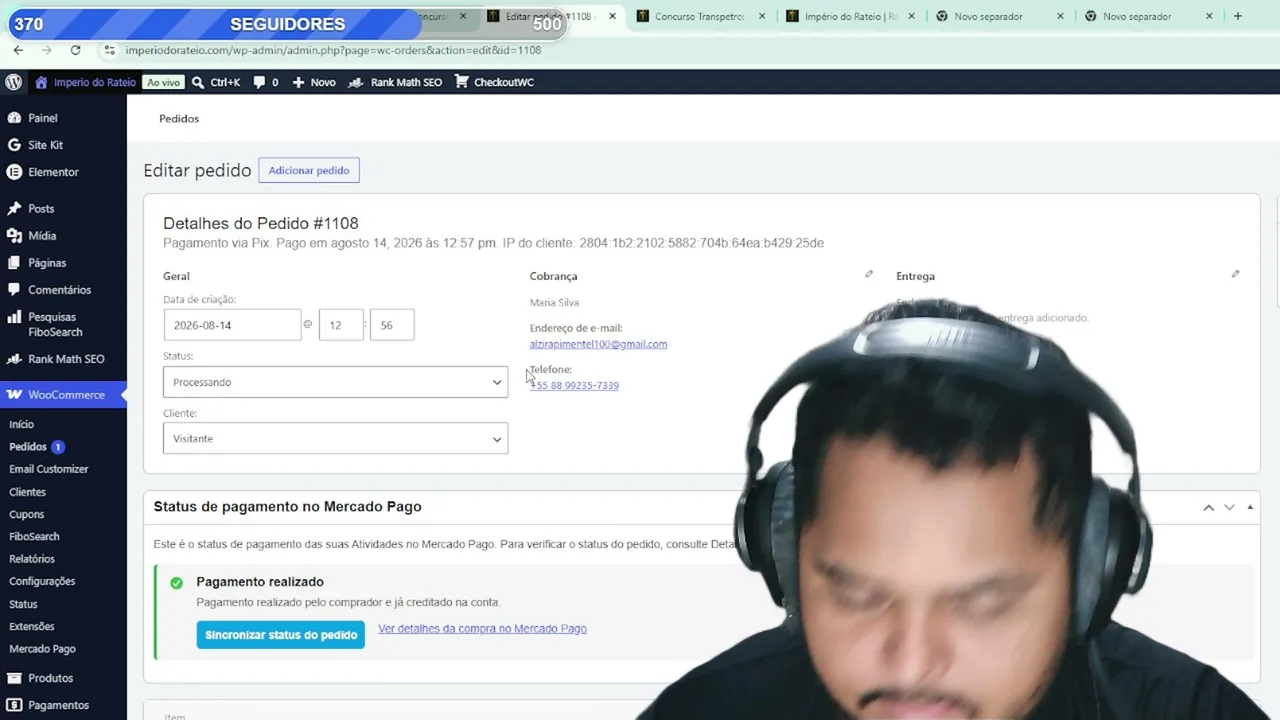Open FiboSearch submenu under WooCommerce

point(34,537)
